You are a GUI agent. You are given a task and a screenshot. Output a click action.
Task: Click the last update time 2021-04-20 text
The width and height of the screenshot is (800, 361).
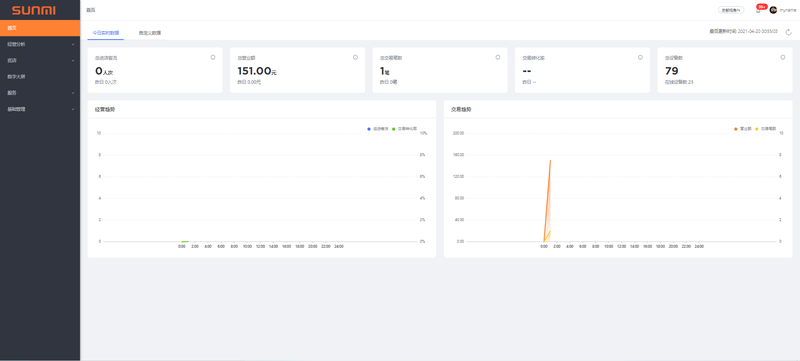[743, 32]
